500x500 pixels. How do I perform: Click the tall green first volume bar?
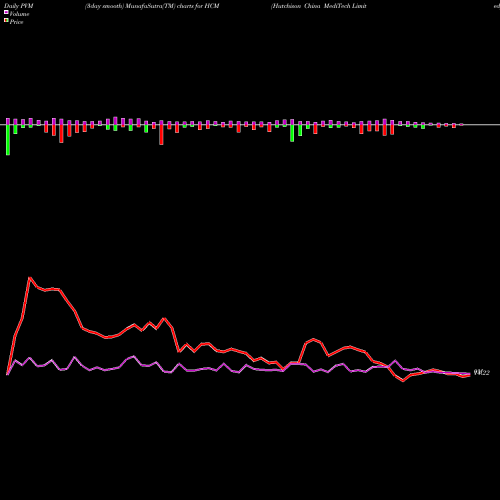pos(8,140)
